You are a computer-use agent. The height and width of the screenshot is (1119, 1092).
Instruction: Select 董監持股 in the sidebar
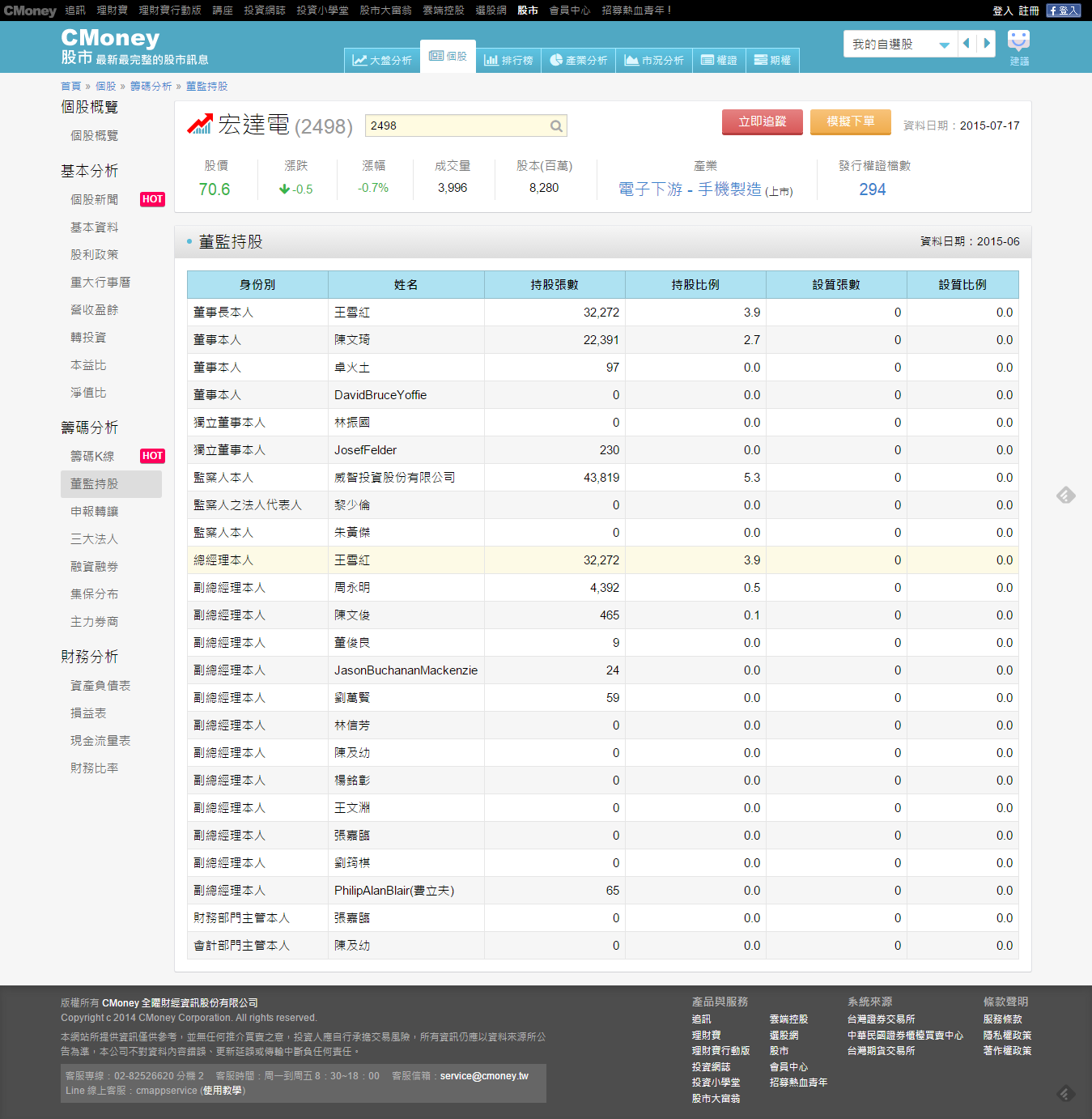[111, 483]
